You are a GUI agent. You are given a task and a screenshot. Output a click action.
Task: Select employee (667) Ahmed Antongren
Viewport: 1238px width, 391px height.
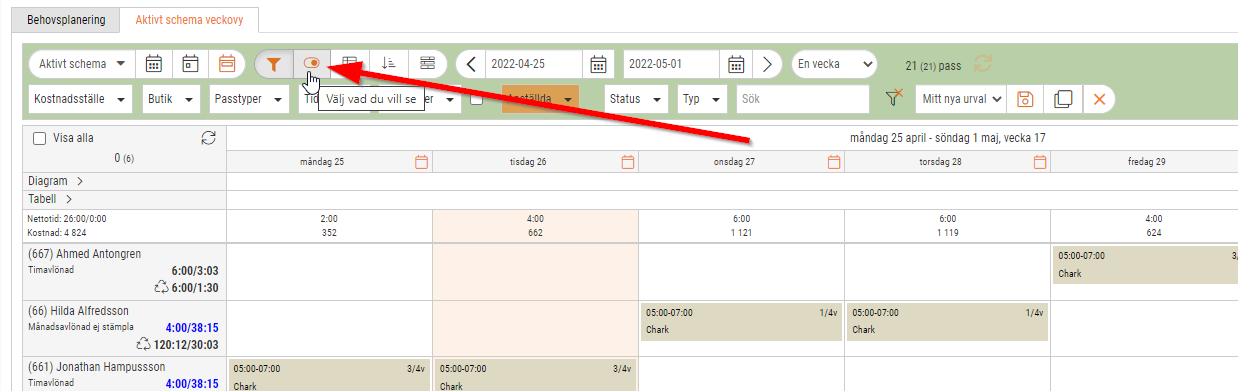[x=84, y=253]
